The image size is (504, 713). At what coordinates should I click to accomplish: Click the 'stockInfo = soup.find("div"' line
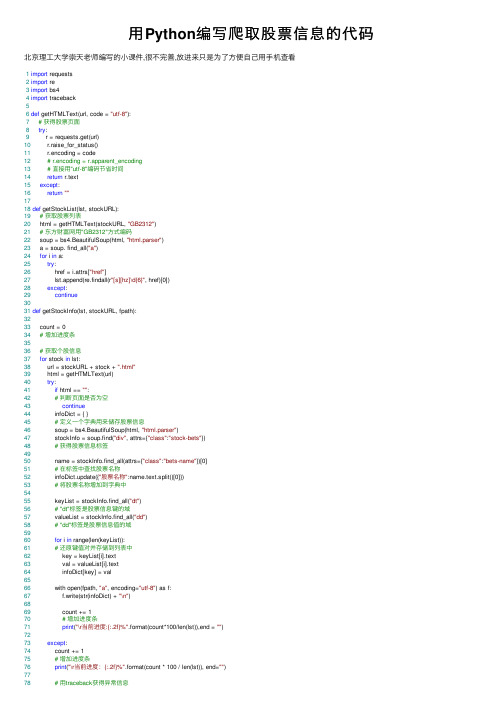tap(130, 438)
